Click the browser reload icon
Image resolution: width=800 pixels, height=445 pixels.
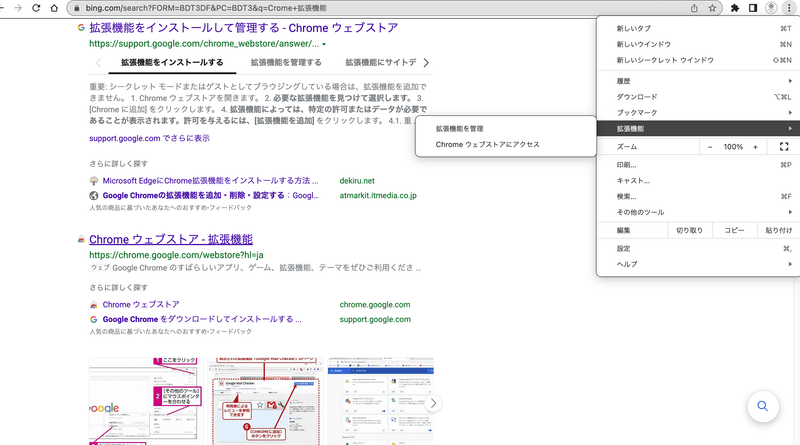36,8
